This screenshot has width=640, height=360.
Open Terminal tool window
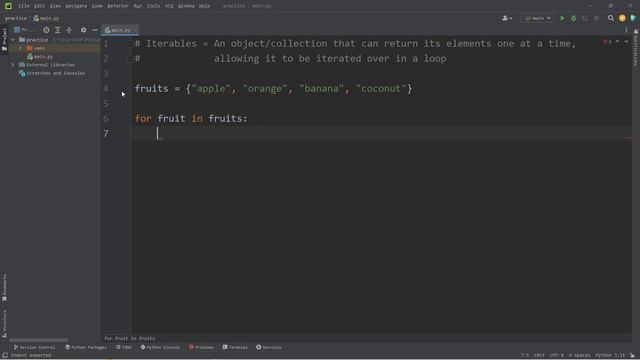pos(235,347)
